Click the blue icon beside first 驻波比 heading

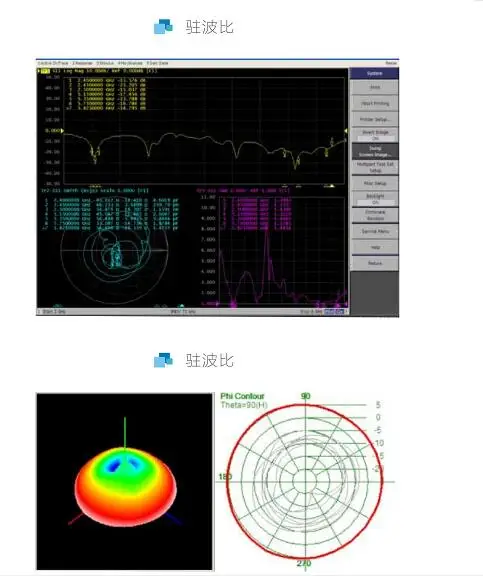(x=163, y=27)
